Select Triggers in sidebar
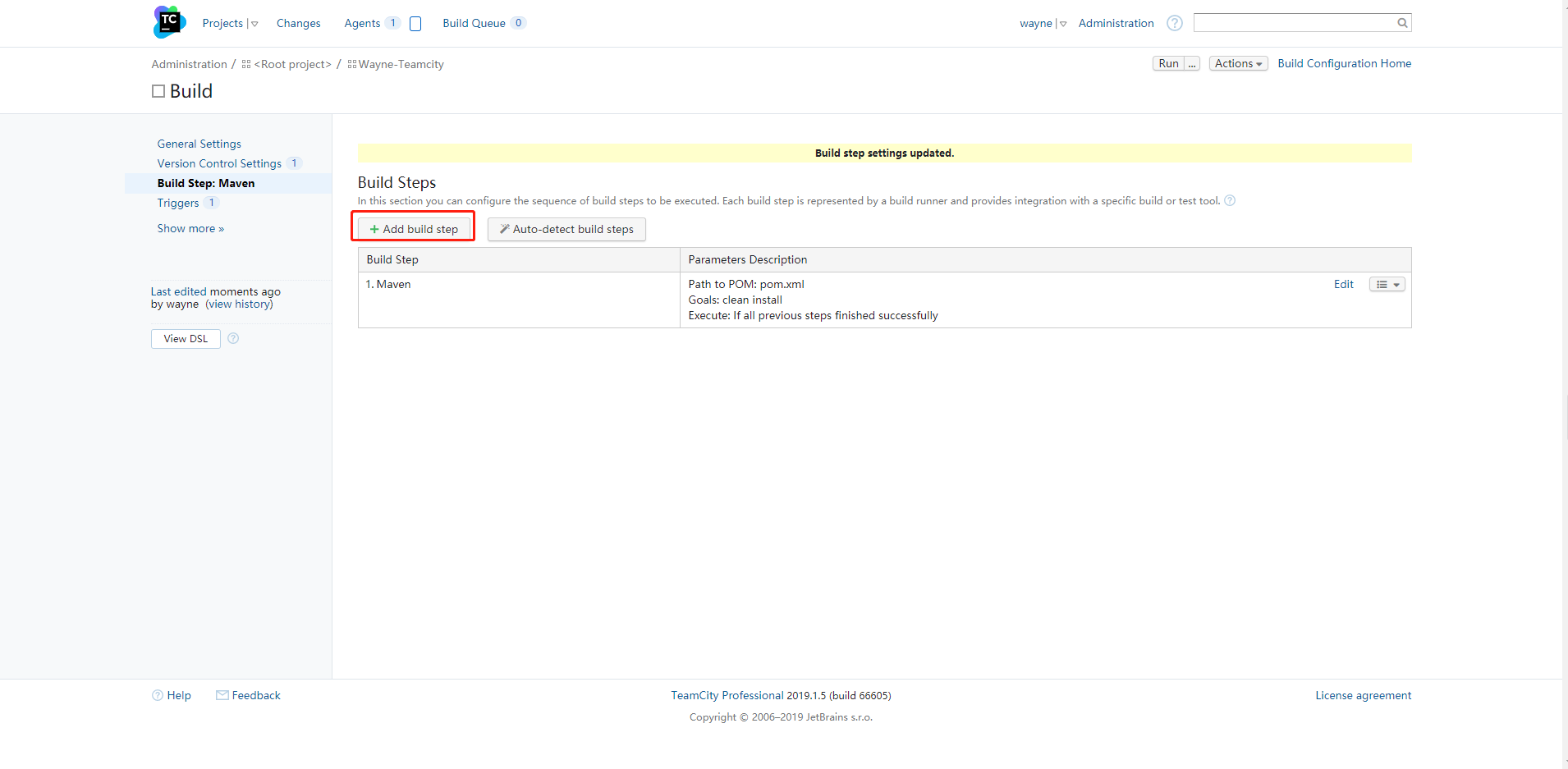The height and width of the screenshot is (769, 1568). [178, 203]
